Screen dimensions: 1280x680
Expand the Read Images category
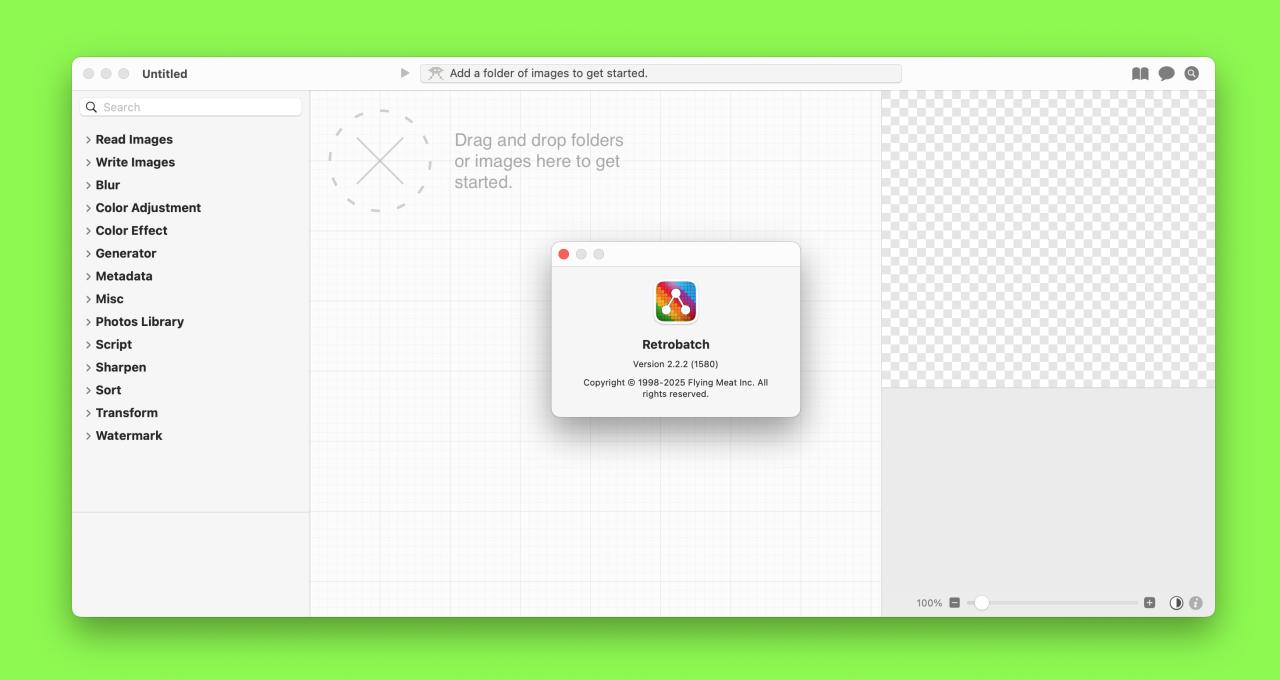coord(88,139)
